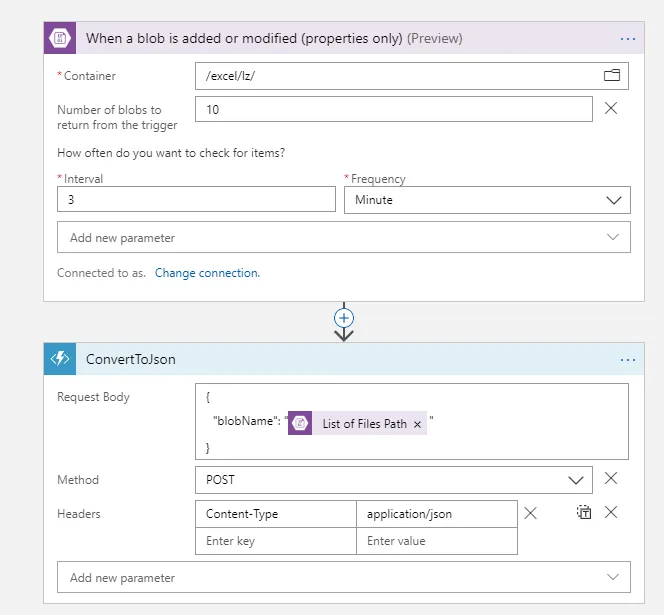664x615 pixels.
Task: Remove the Method parameter
Action: (611, 479)
